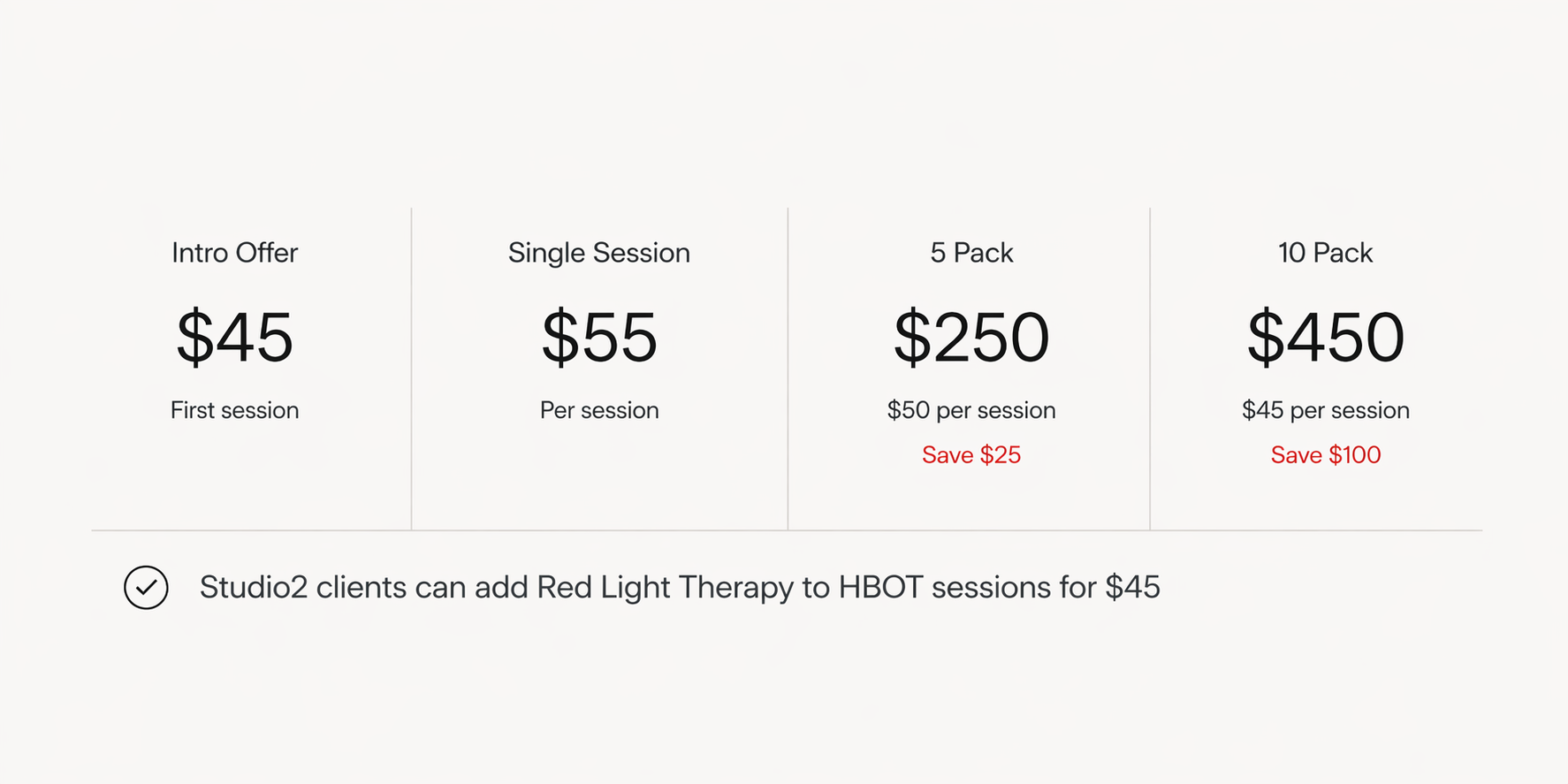
Task: Click the word Studio2 in the note
Action: click(253, 588)
